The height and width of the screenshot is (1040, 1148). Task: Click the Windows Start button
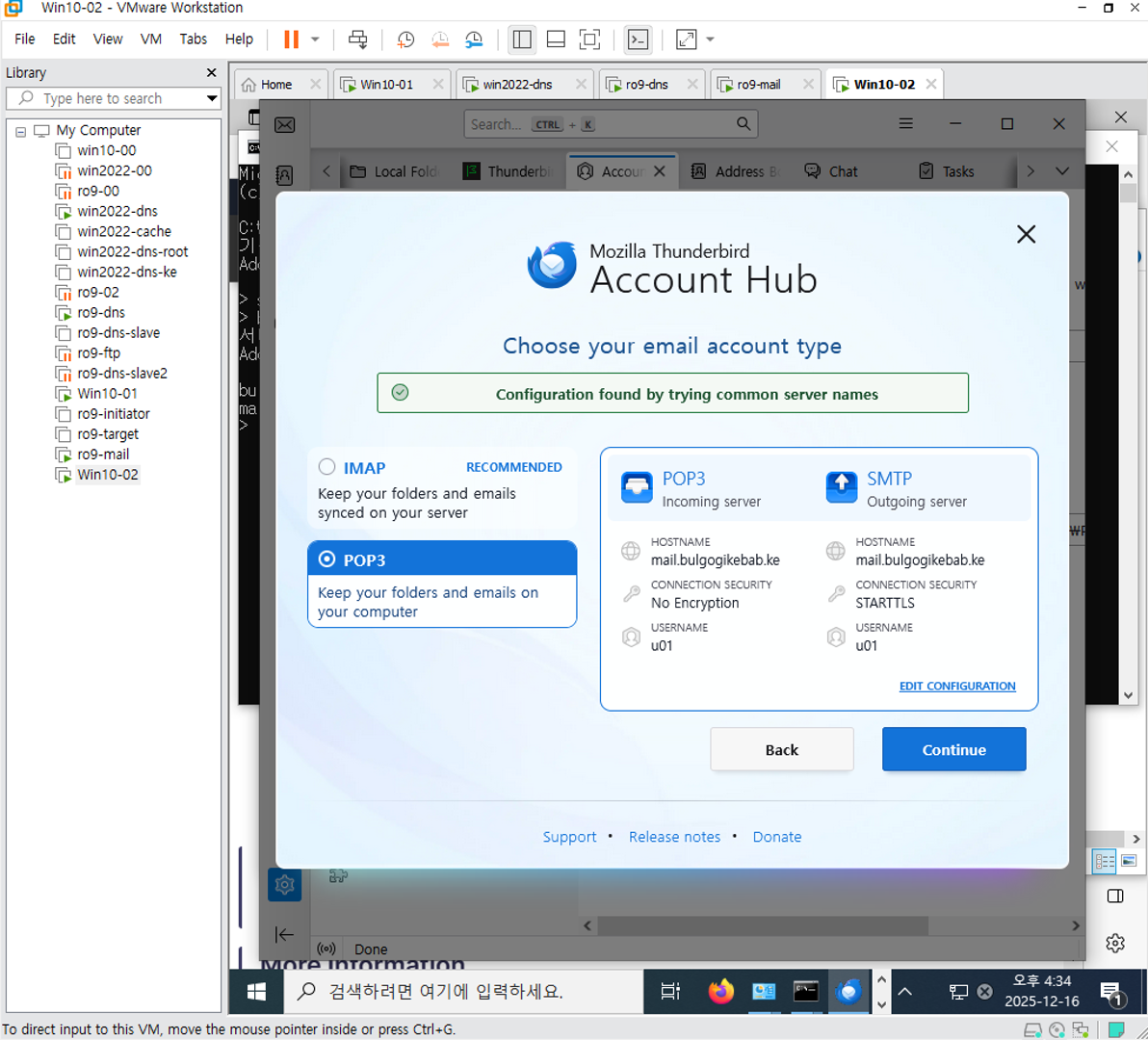256,992
